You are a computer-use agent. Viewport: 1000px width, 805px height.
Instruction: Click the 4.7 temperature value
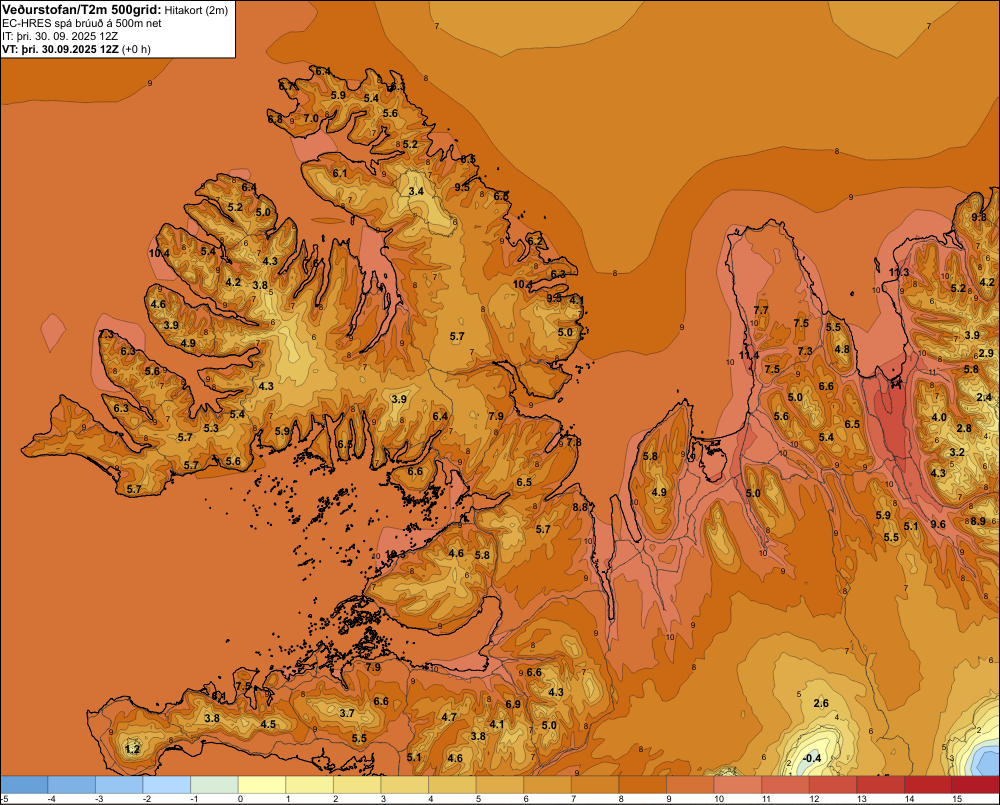click(450, 717)
